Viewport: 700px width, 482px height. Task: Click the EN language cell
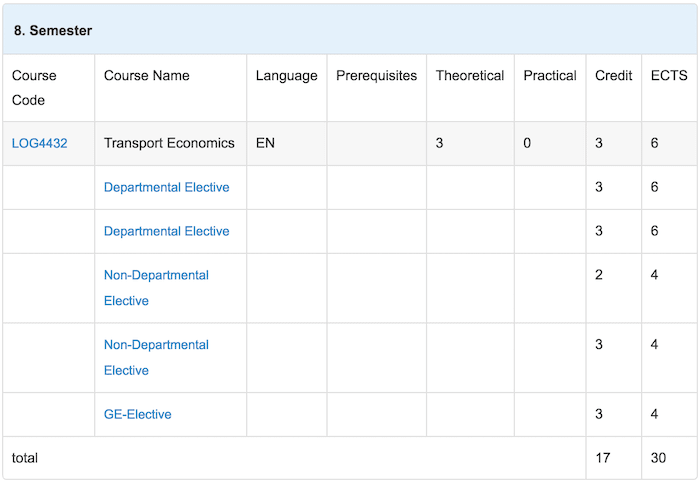point(287,143)
